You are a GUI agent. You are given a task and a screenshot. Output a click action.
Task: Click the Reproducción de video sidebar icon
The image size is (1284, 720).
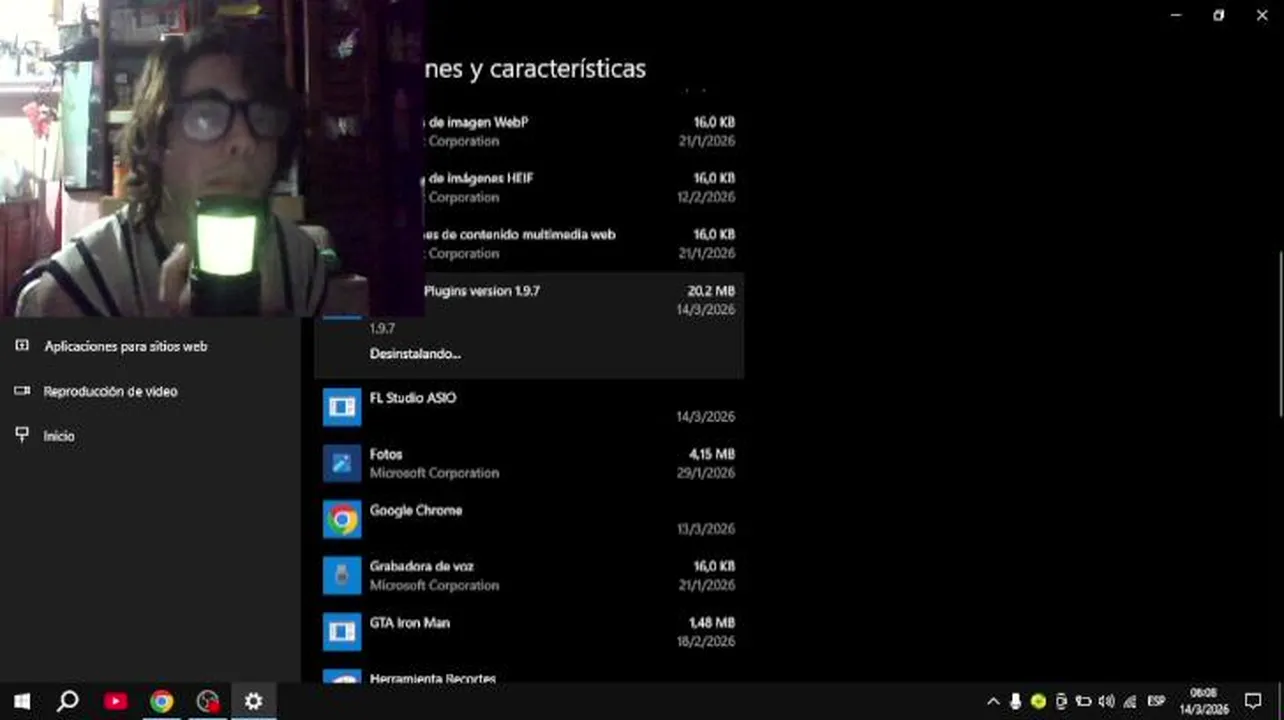[x=22, y=391]
